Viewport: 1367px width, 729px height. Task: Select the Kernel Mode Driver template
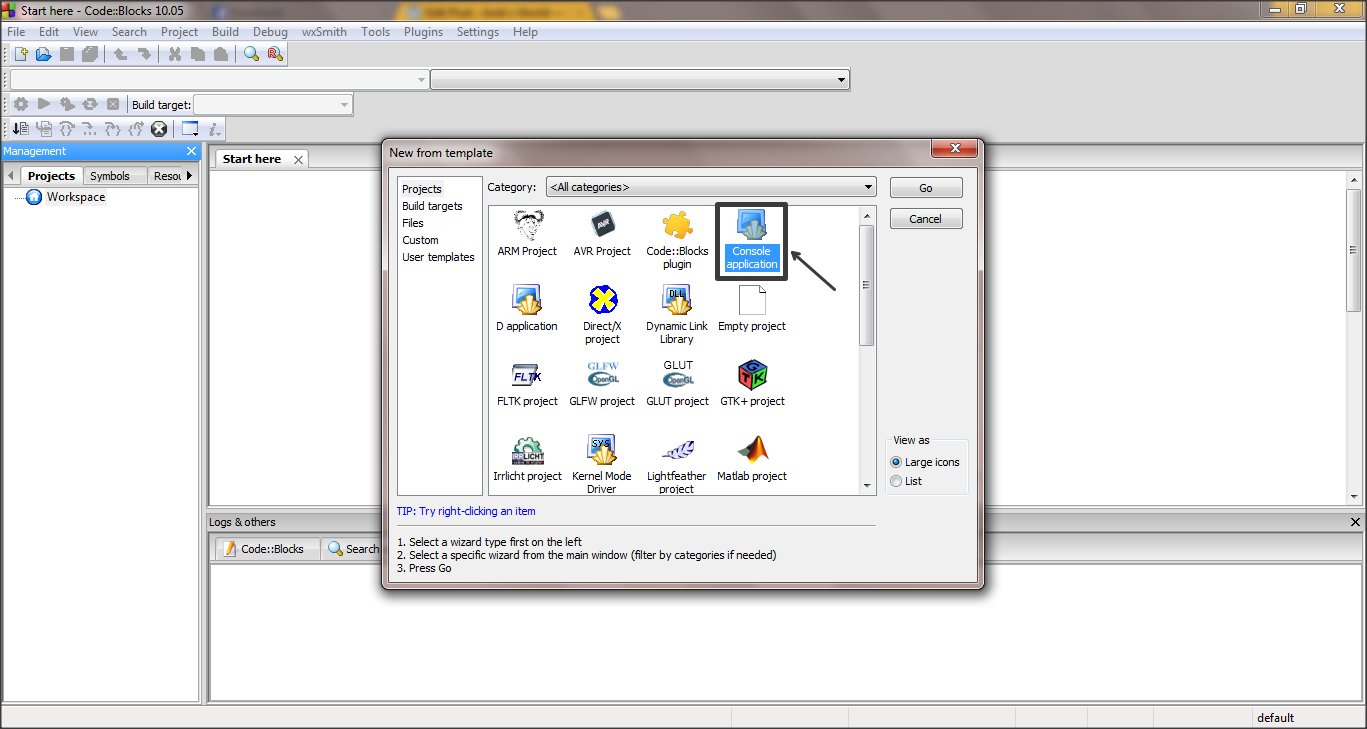(x=602, y=464)
